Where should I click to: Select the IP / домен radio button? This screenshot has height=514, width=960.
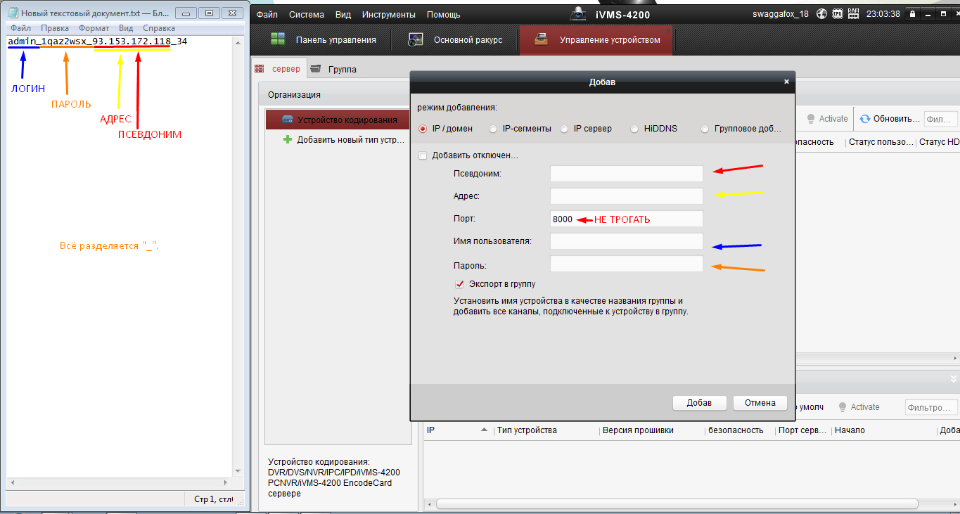(422, 129)
